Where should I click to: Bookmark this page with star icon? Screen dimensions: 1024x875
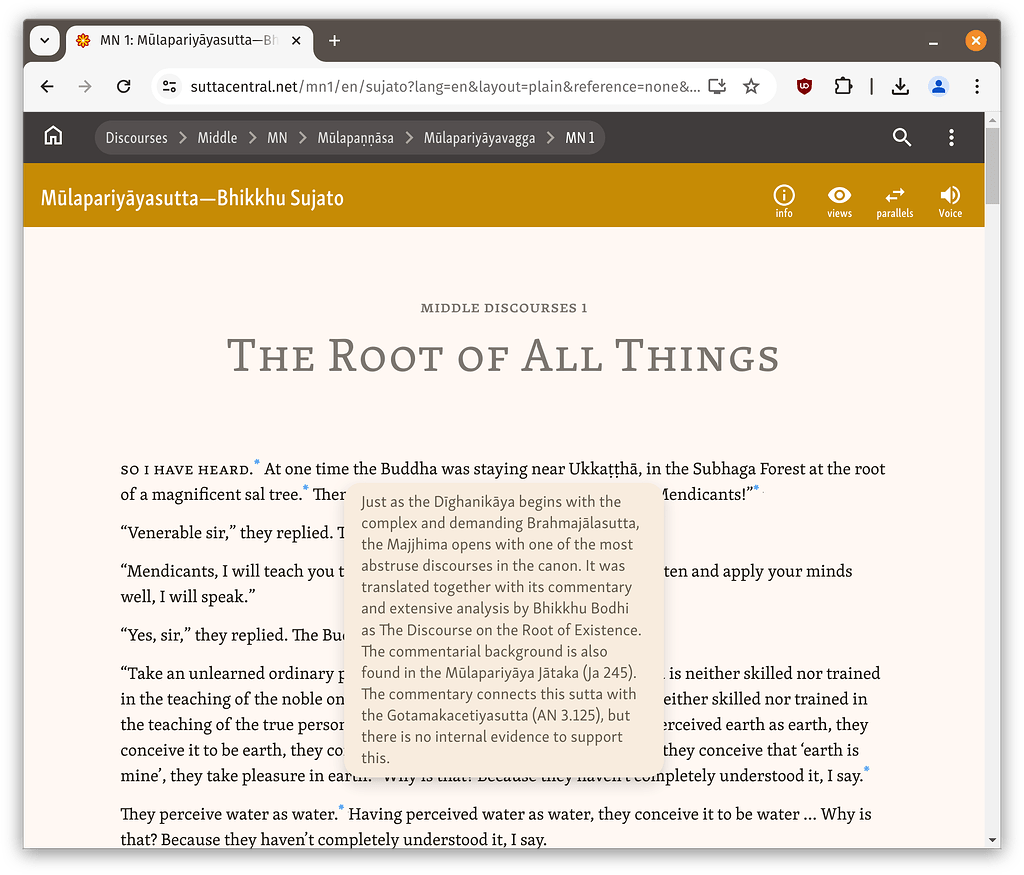tap(751, 87)
